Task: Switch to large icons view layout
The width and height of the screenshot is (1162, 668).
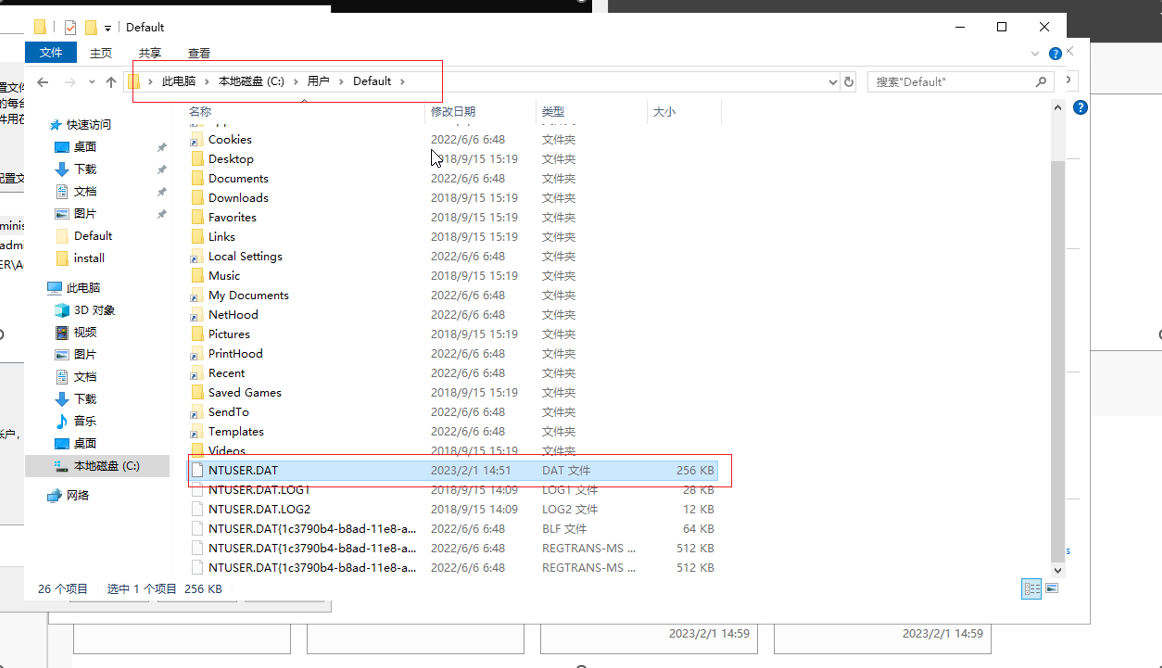Action: point(1052,589)
